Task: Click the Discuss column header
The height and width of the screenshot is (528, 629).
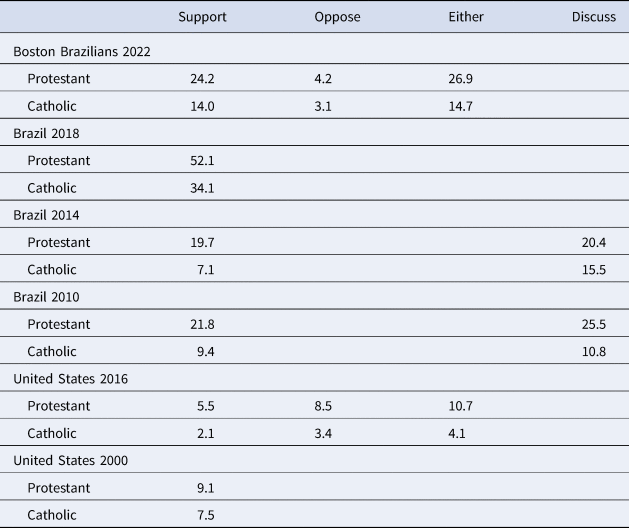Action: [x=594, y=17]
